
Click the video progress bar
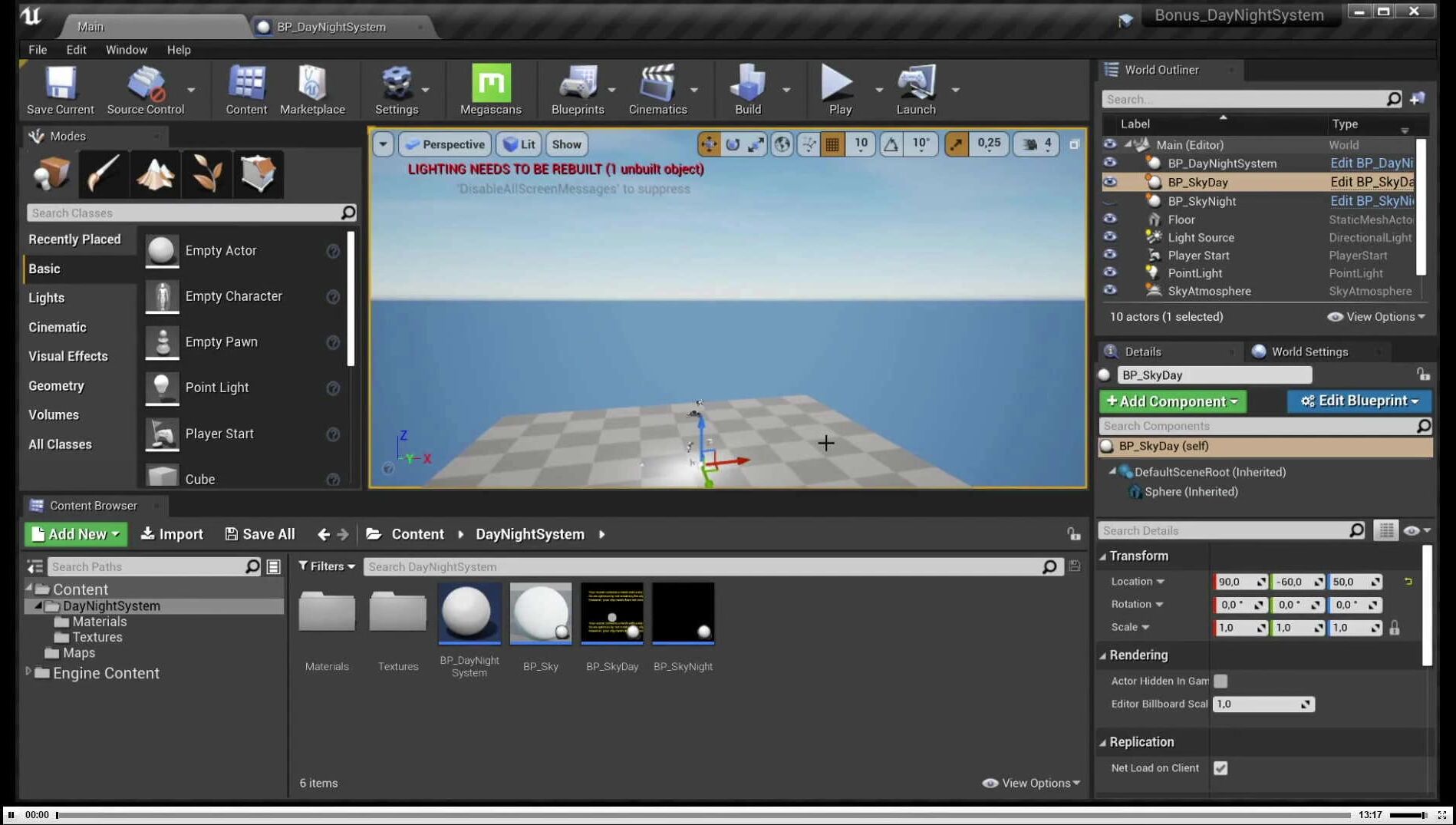click(x=703, y=815)
